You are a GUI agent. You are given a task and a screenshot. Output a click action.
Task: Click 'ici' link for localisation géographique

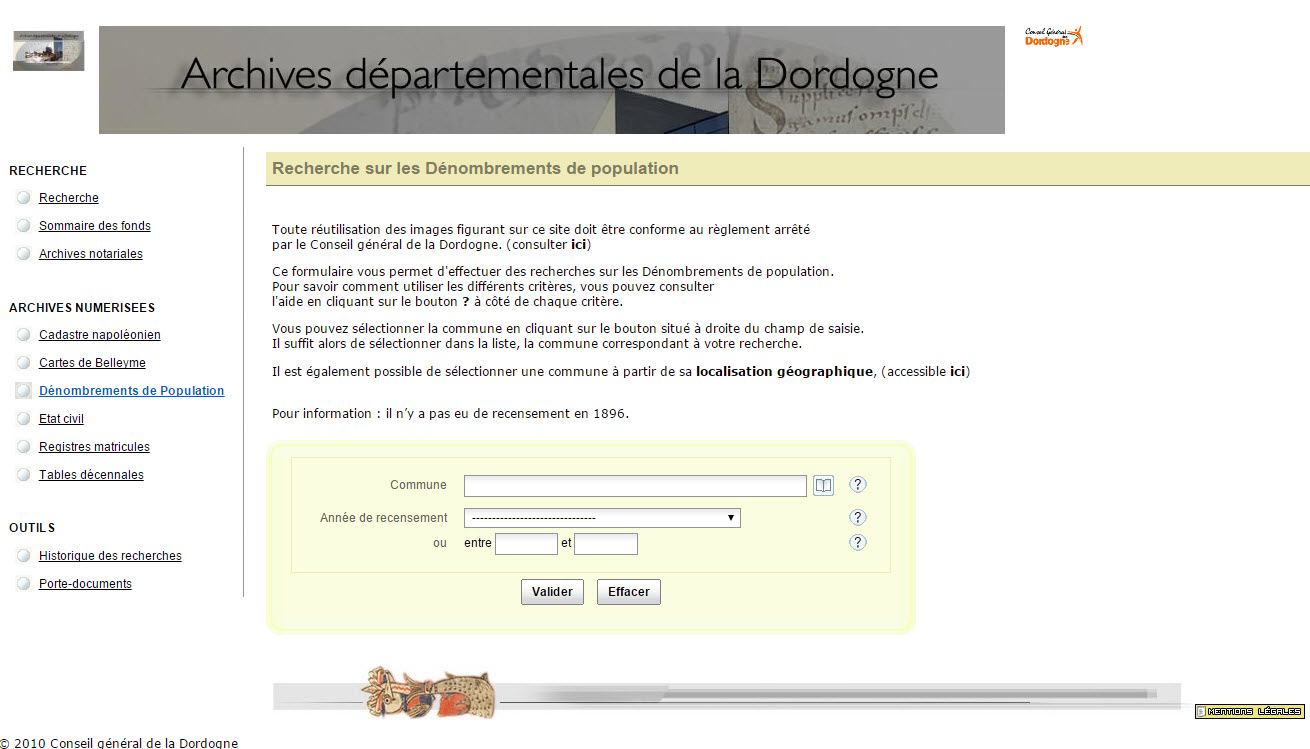(957, 372)
